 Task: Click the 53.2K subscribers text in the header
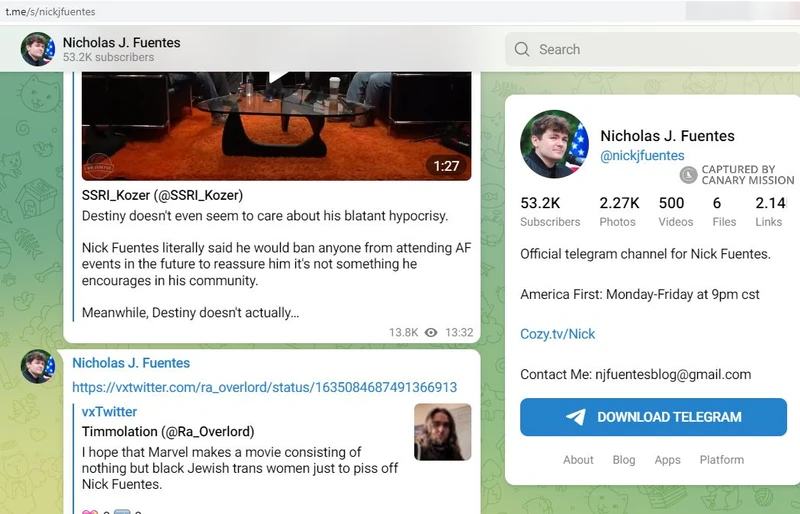(108, 57)
